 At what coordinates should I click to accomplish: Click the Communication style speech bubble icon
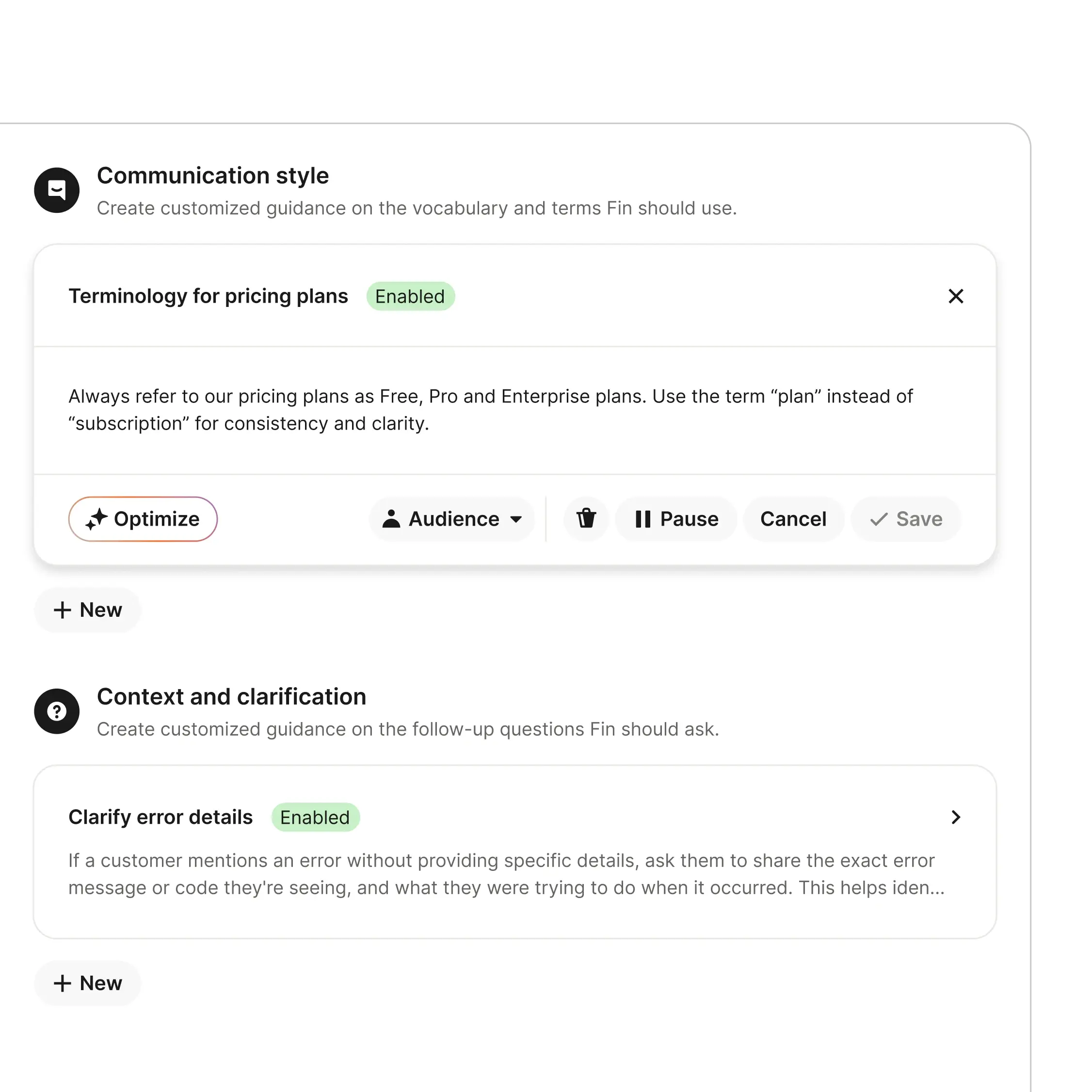[57, 190]
